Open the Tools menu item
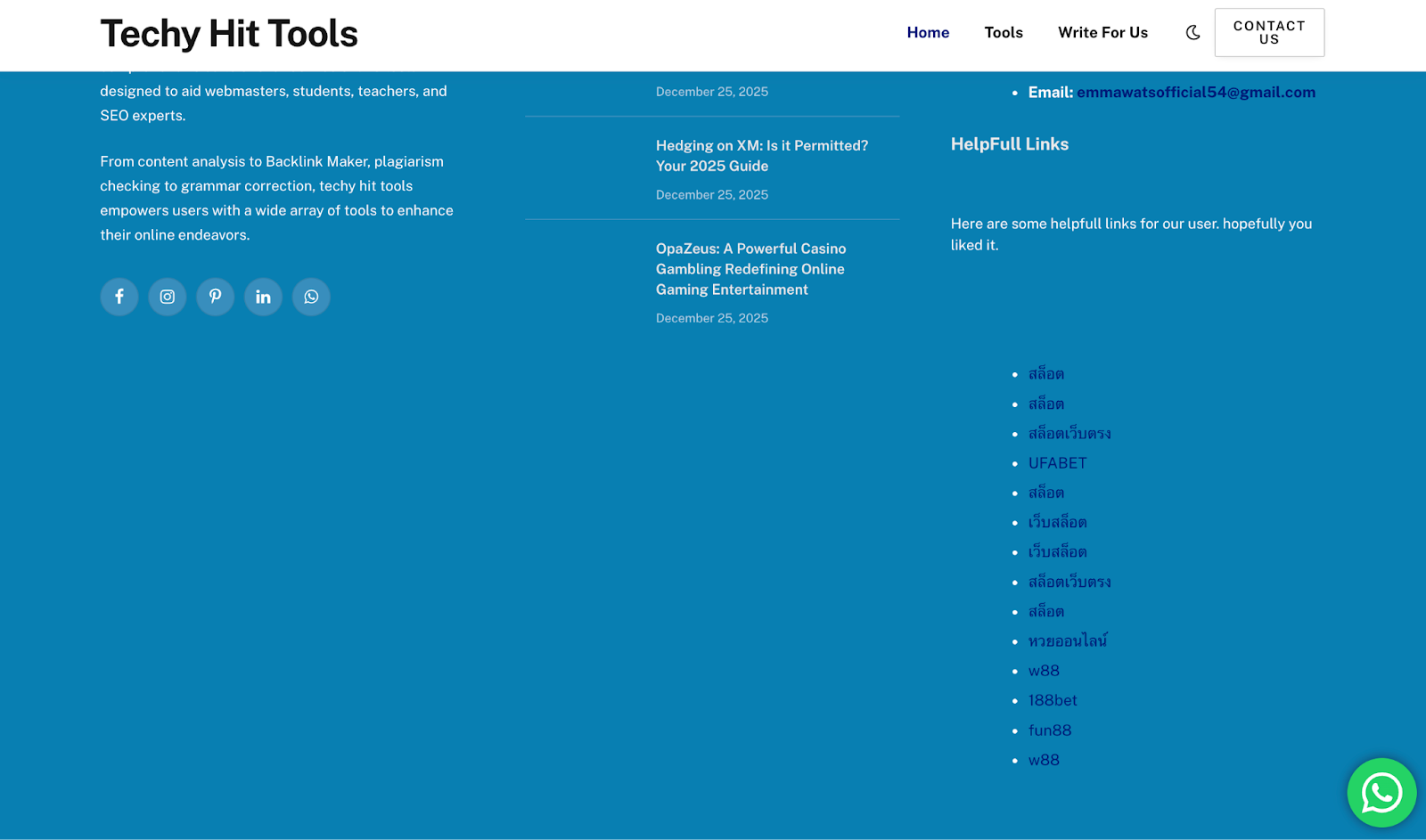The height and width of the screenshot is (840, 1426). pyautogui.click(x=1003, y=33)
